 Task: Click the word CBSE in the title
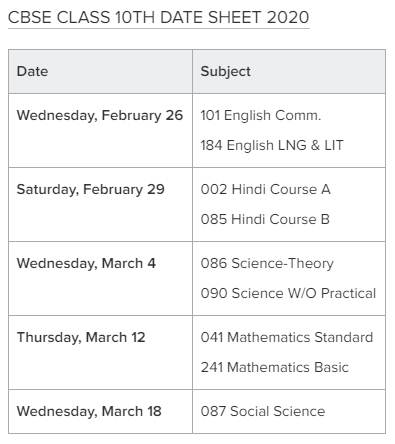point(30,17)
